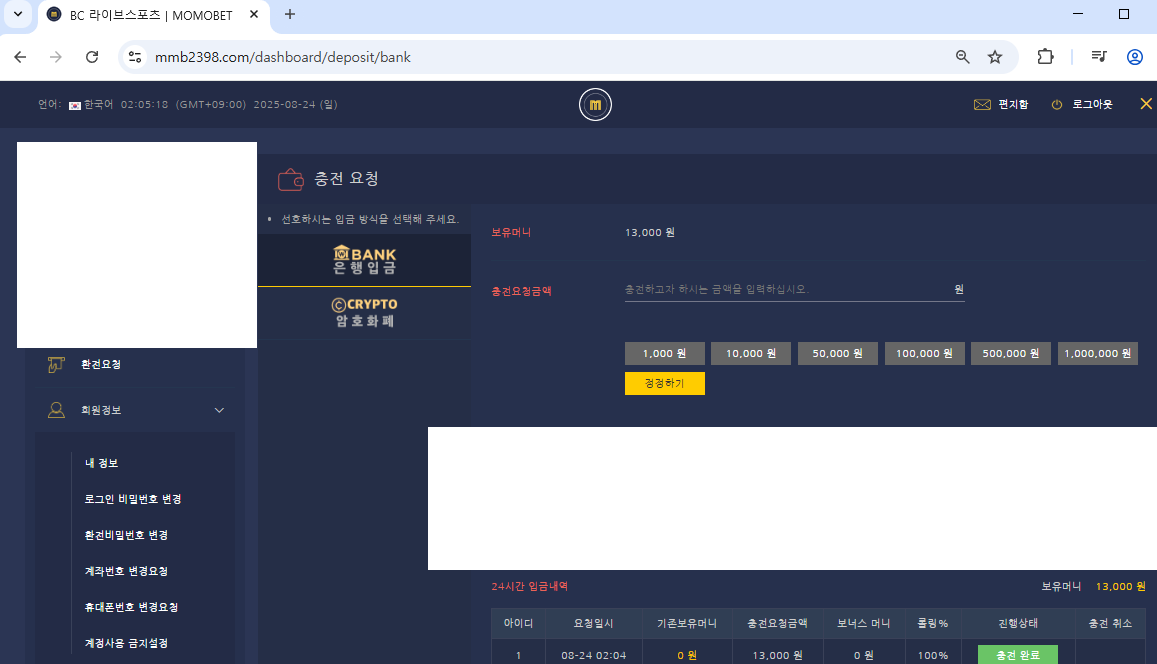
Task: Click the 로그아웃 power icon
Action: coord(1057,105)
